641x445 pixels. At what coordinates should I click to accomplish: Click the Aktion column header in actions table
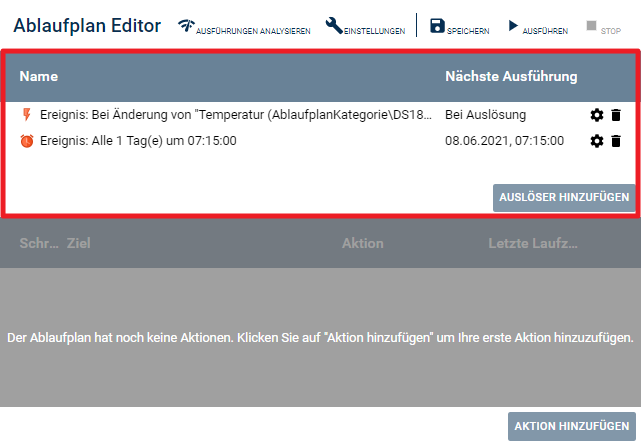click(362, 243)
